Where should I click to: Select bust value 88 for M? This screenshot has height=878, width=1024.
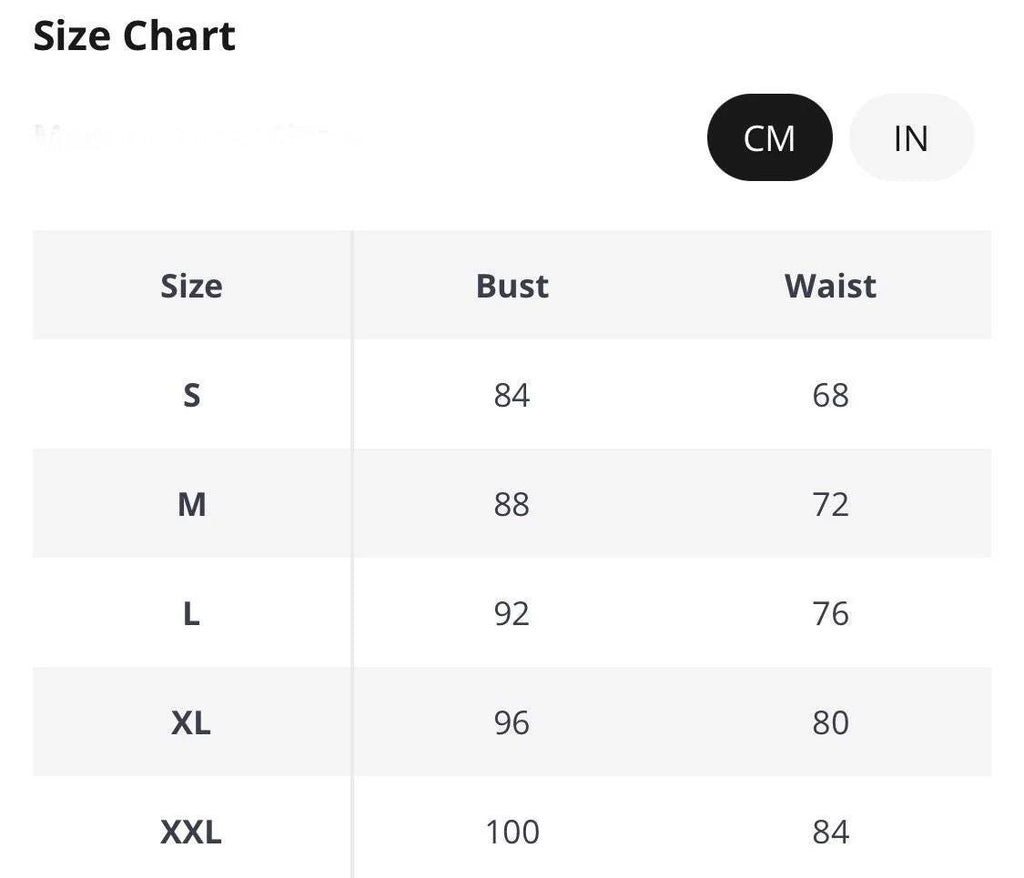point(512,504)
